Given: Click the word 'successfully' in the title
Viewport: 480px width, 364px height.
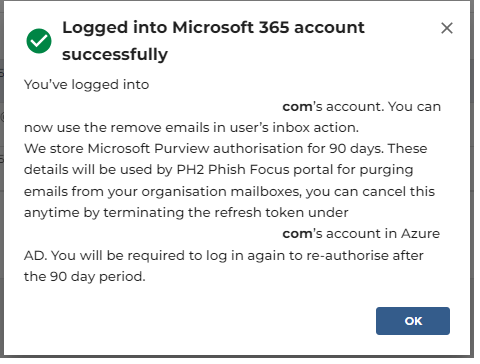Looking at the screenshot, I should coord(115,55).
